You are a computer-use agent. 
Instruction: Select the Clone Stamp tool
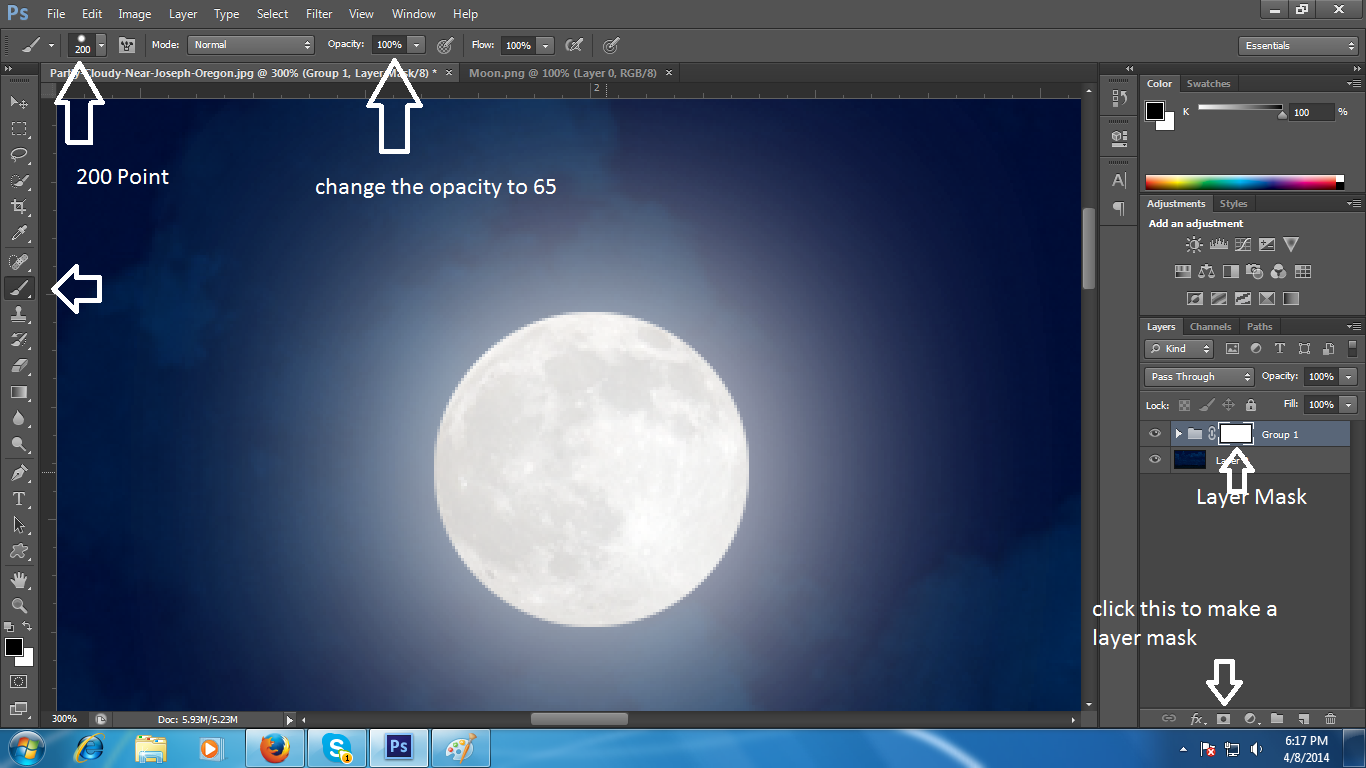[x=18, y=314]
